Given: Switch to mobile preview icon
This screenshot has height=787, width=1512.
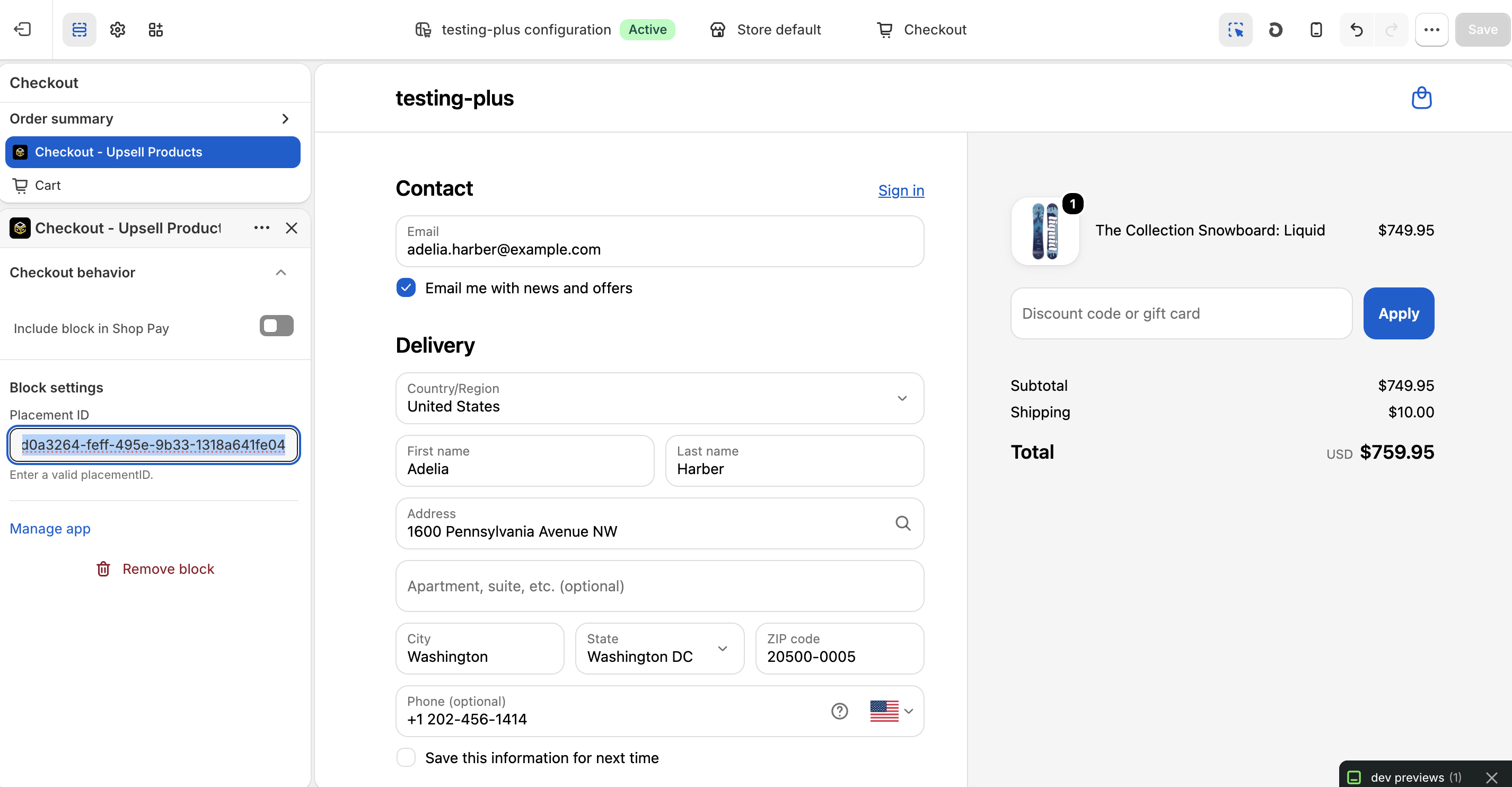Looking at the screenshot, I should pos(1316,29).
